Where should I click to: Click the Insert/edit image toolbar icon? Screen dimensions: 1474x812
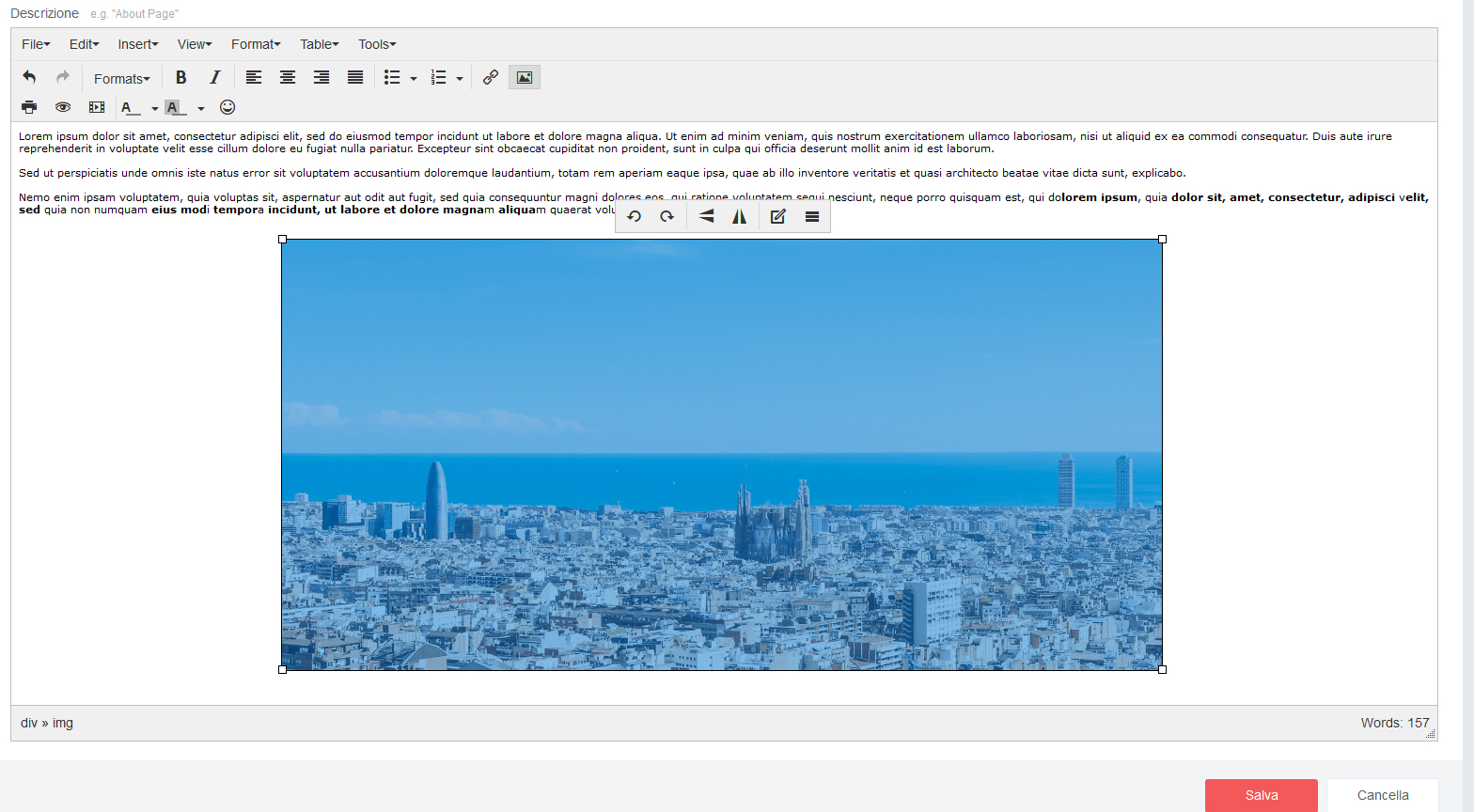pos(525,78)
